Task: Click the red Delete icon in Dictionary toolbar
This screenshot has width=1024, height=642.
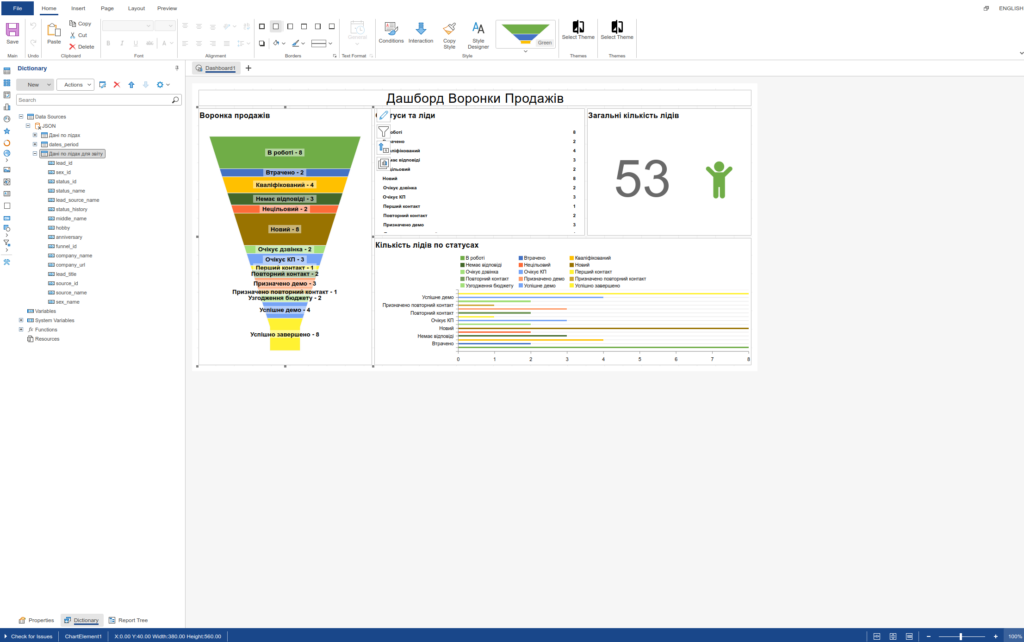Action: pyautogui.click(x=117, y=85)
